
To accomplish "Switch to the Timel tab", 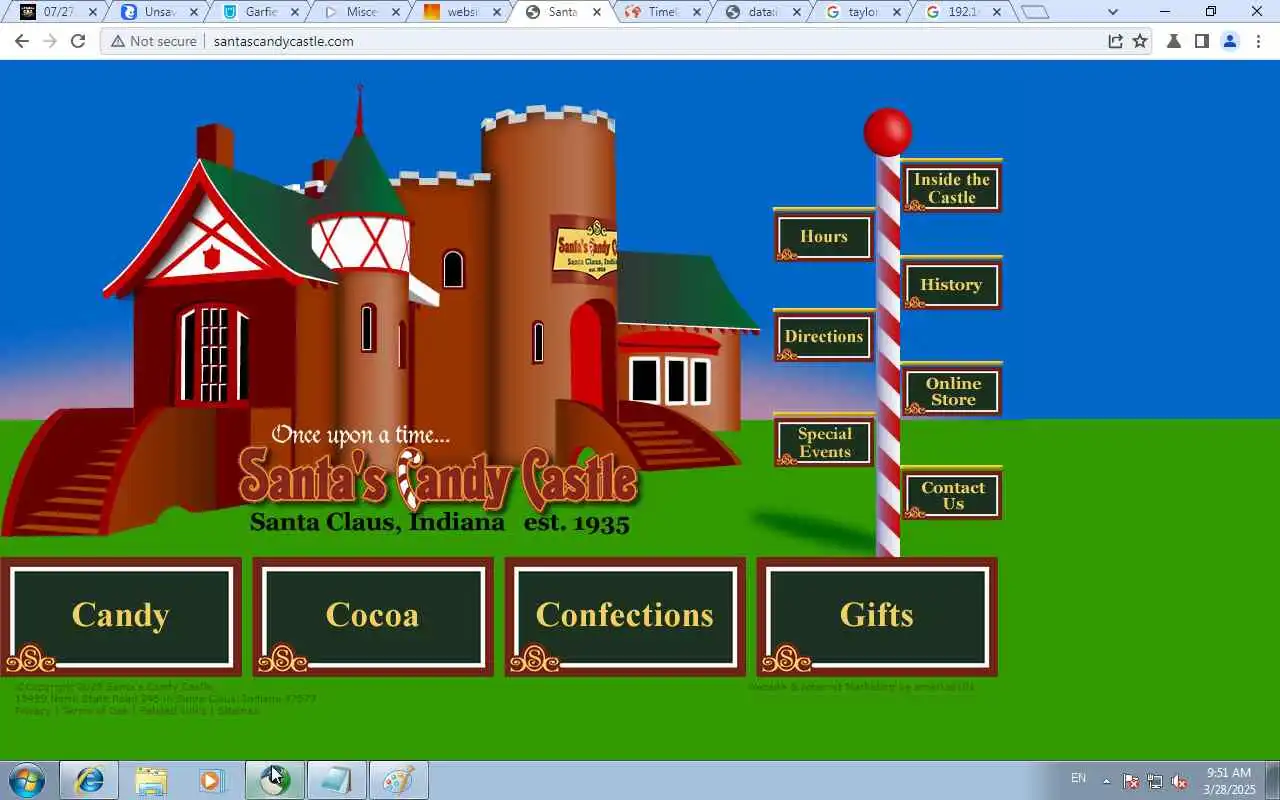I will 662,12.
